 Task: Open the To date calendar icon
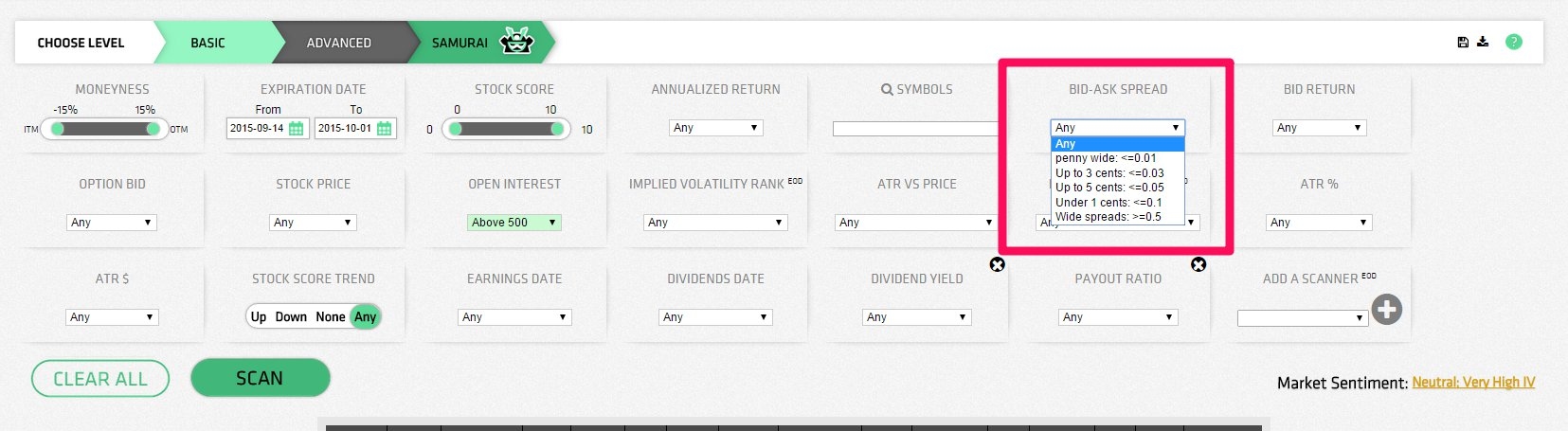pyautogui.click(x=384, y=129)
